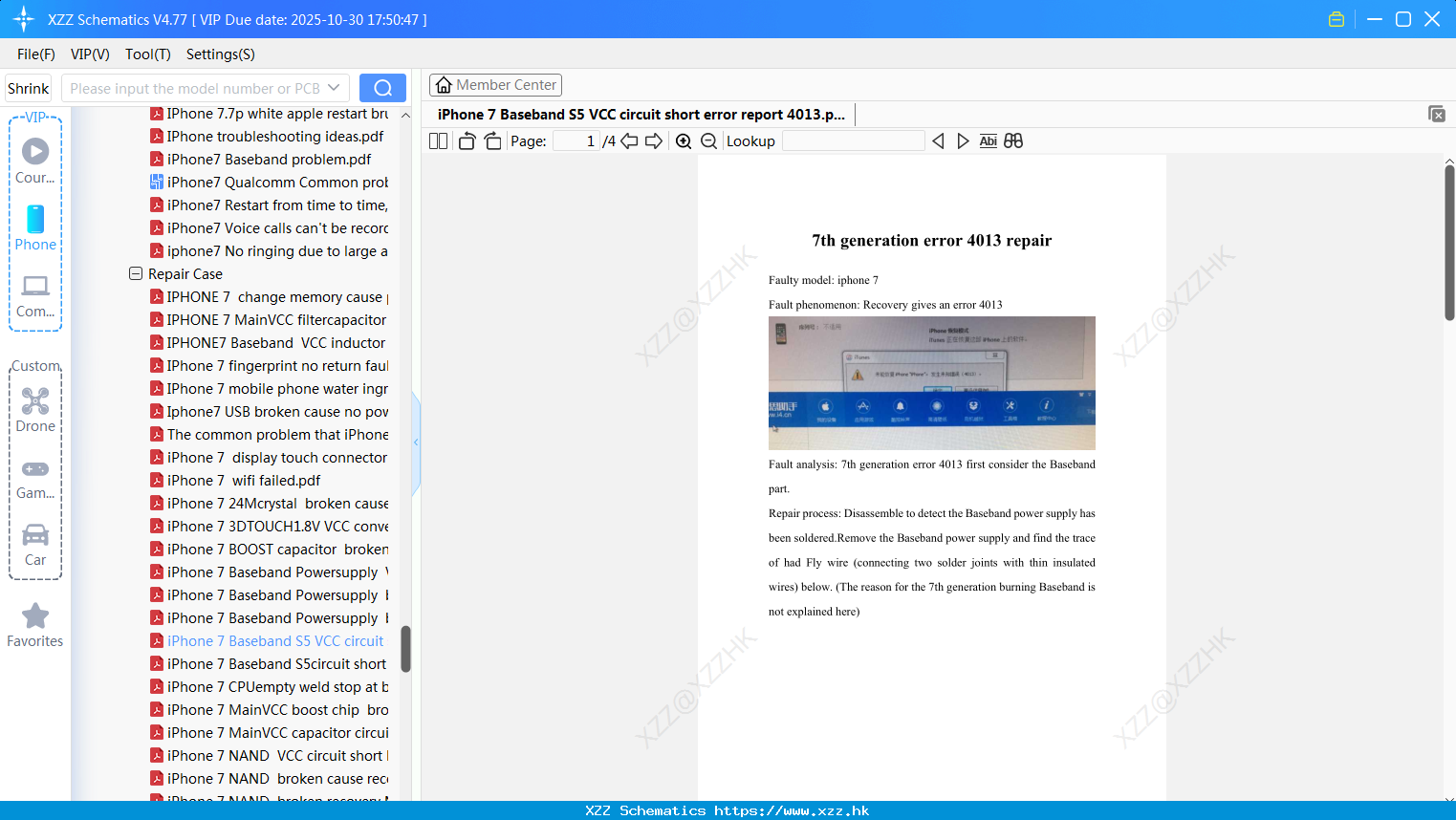Screen dimensions: 1456x820
Task: Click the Lookup text field
Action: click(x=853, y=140)
